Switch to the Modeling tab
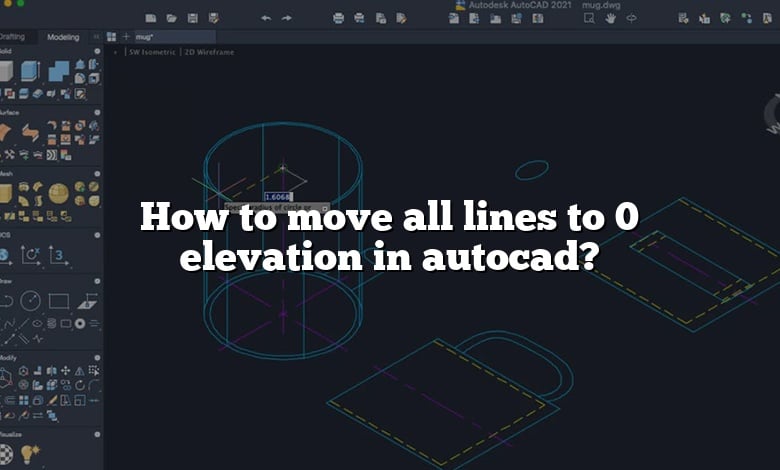Image resolution: width=780 pixels, height=470 pixels. pos(62,37)
